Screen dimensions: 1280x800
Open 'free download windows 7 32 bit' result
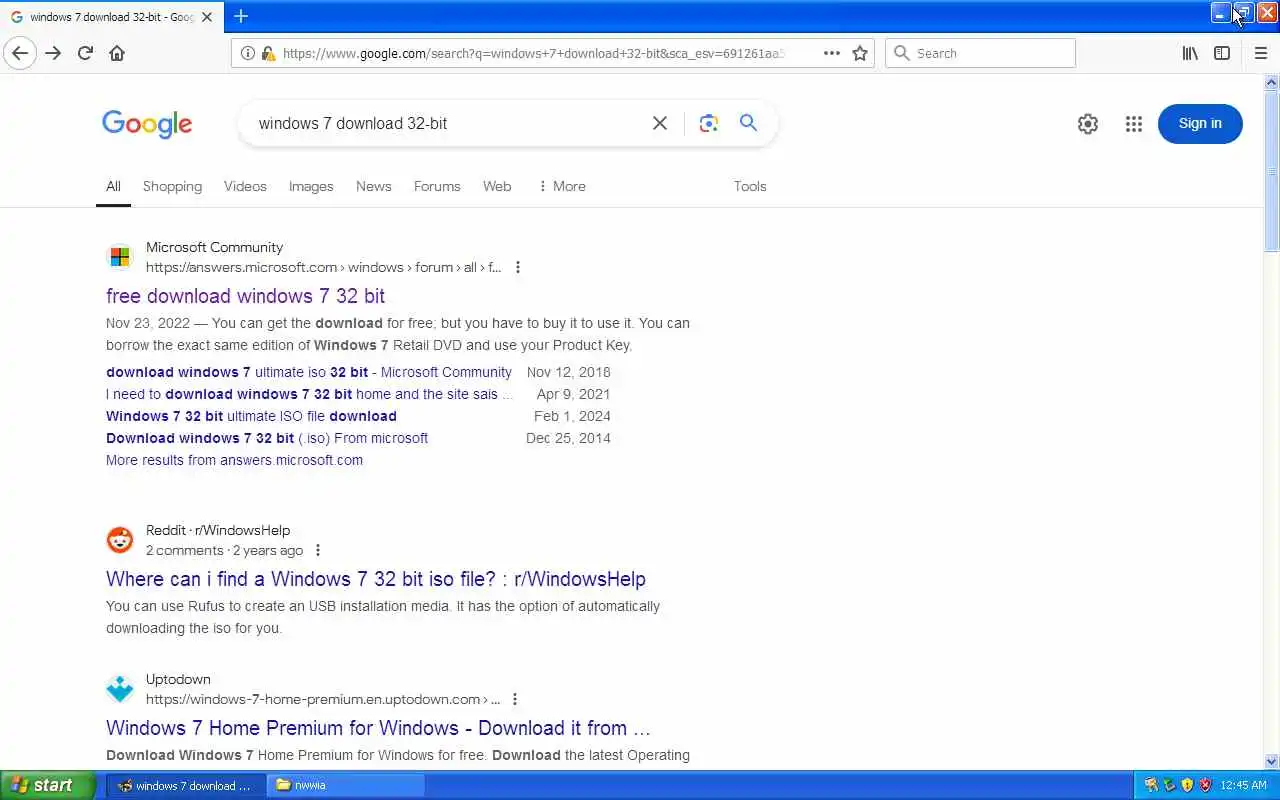coord(245,296)
